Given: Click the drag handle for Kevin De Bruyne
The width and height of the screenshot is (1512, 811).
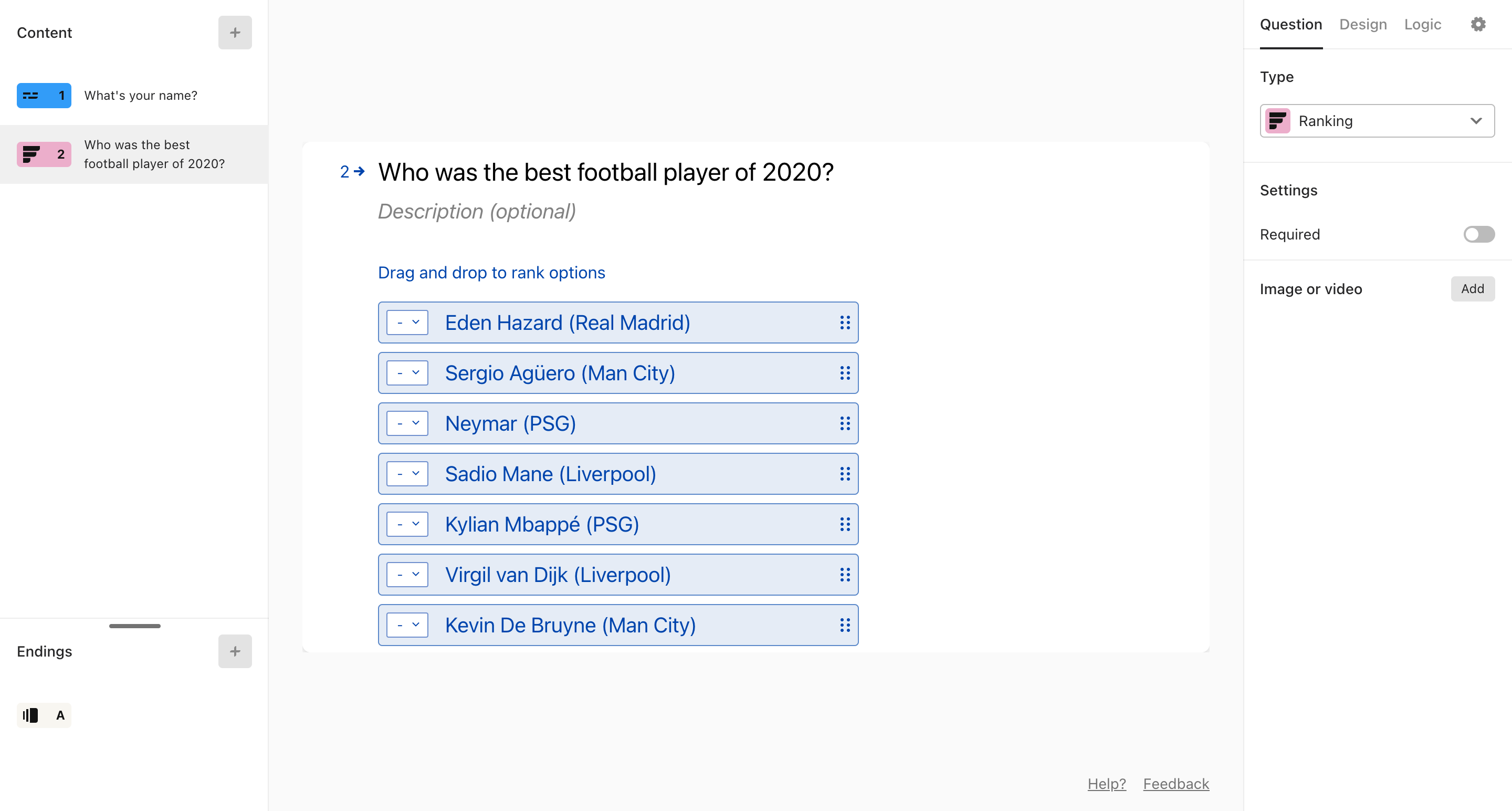Looking at the screenshot, I should [x=845, y=625].
